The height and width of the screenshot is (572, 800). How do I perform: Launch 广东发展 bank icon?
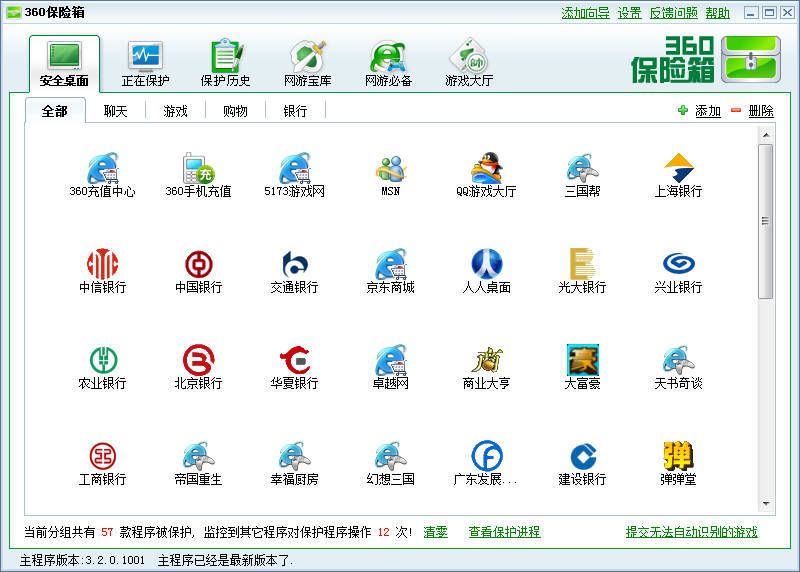[486, 463]
